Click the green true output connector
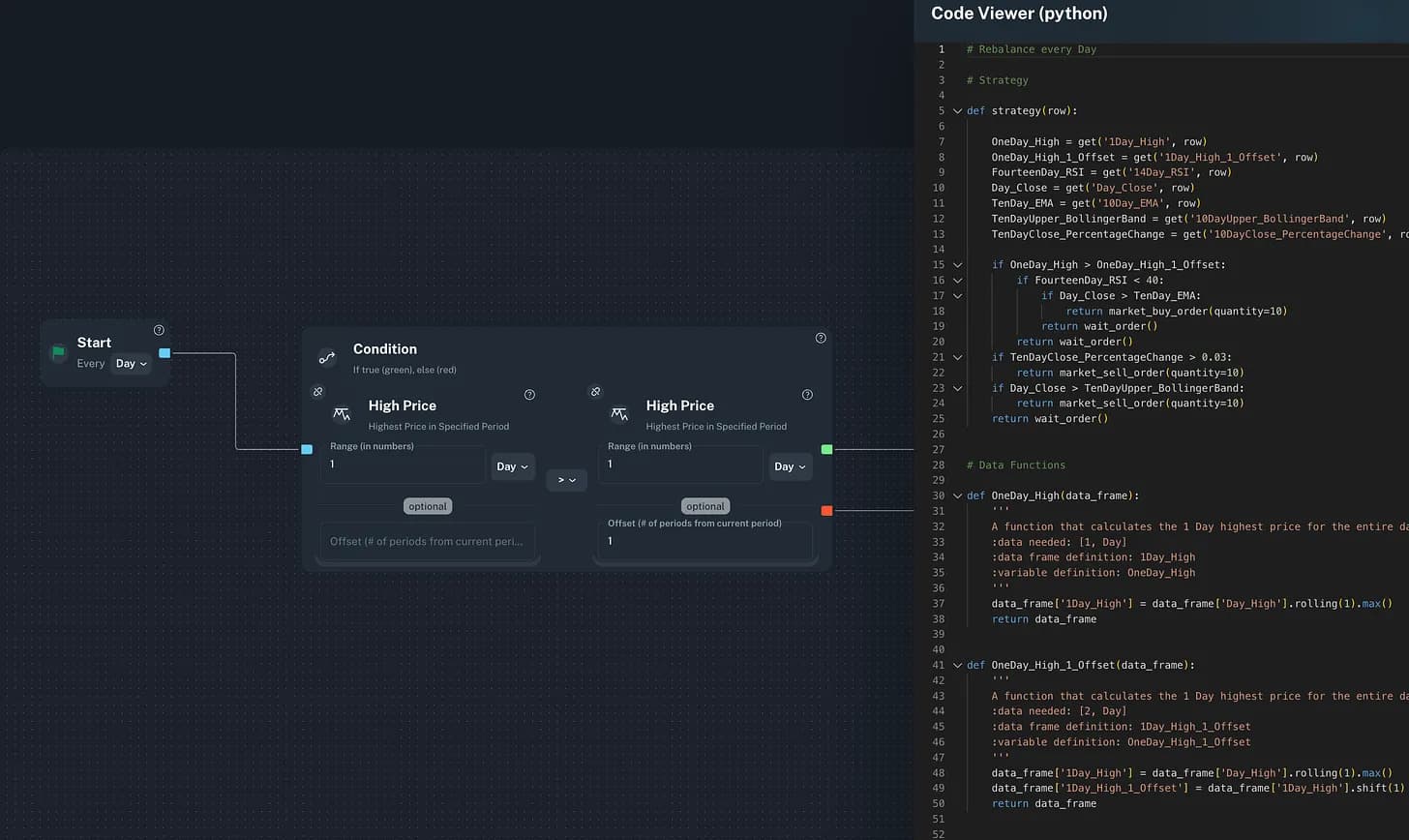Viewport: 1409px width, 840px height. tap(826, 449)
